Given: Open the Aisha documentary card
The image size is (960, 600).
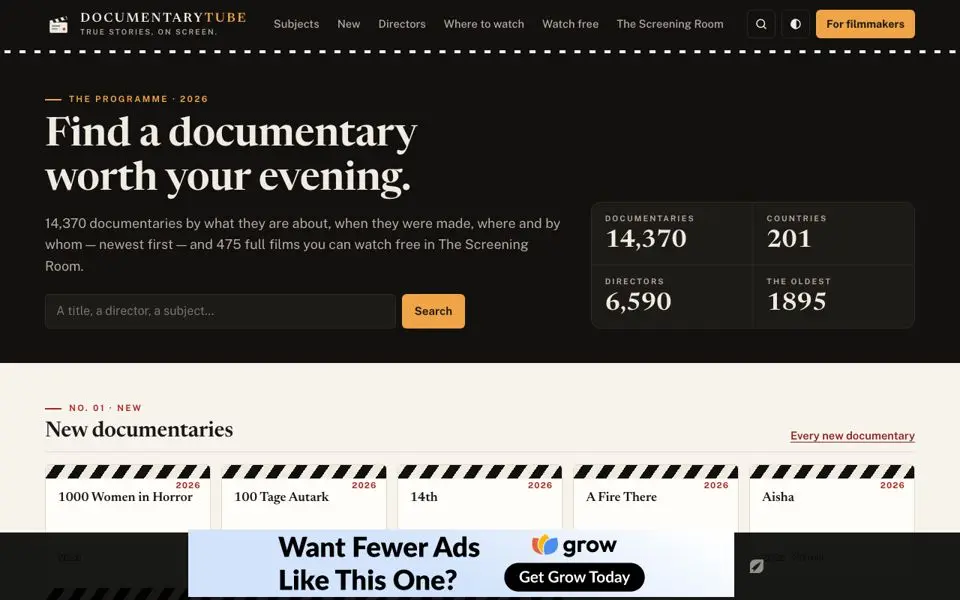Looking at the screenshot, I should point(832,498).
